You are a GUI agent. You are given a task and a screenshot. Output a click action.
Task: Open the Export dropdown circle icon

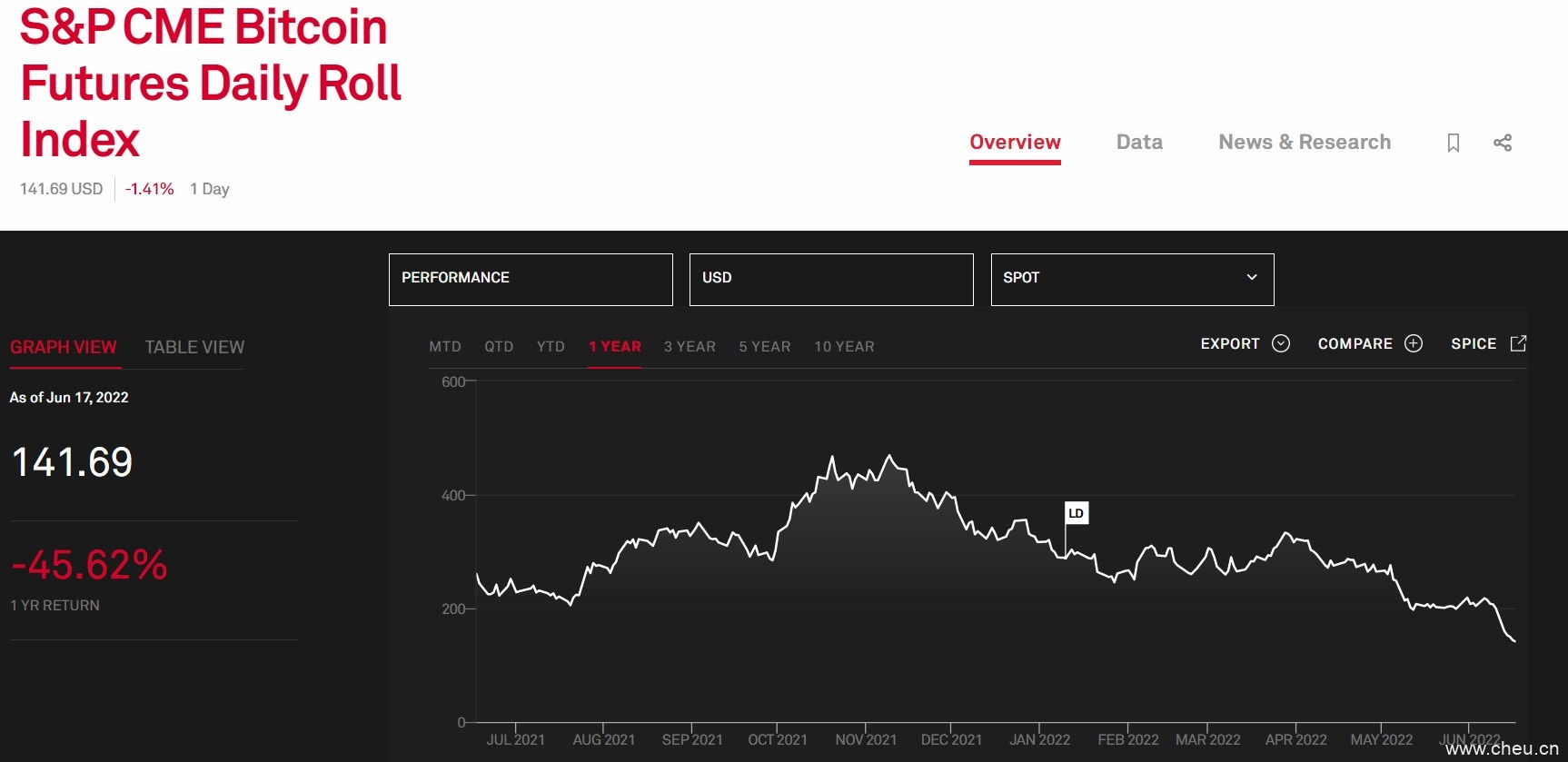point(1281,343)
